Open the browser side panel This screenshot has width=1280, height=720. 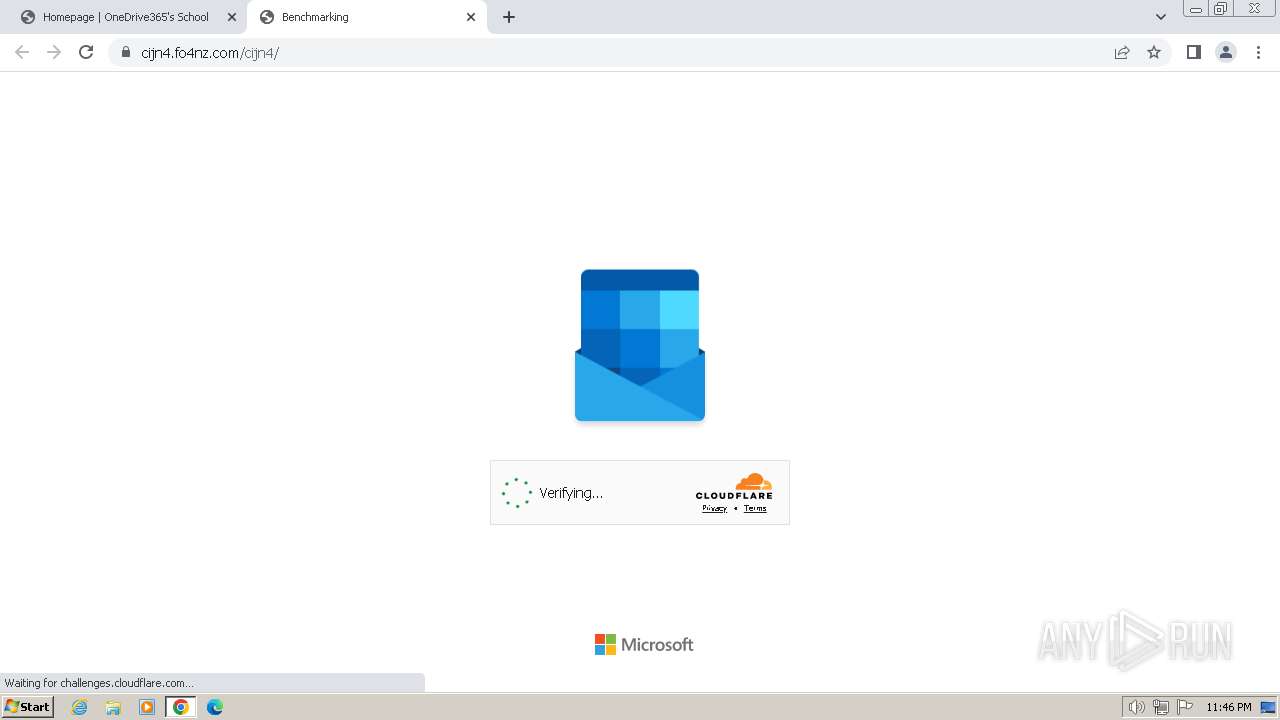[x=1193, y=52]
